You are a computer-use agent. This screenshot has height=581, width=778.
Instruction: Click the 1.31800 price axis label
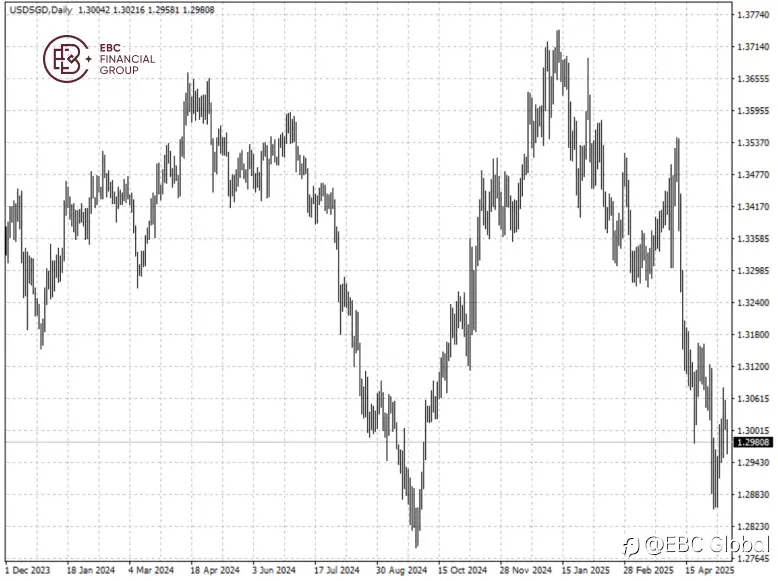(753, 334)
